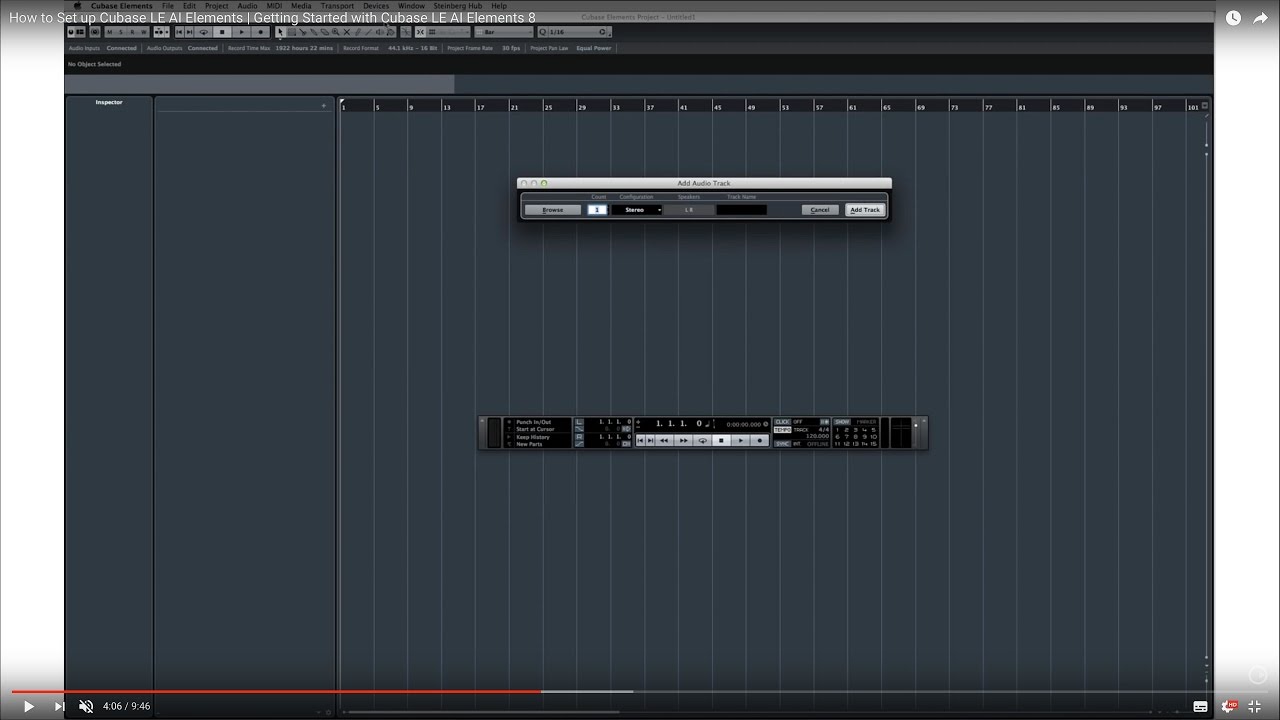Open the Devices menu

[x=376, y=6]
